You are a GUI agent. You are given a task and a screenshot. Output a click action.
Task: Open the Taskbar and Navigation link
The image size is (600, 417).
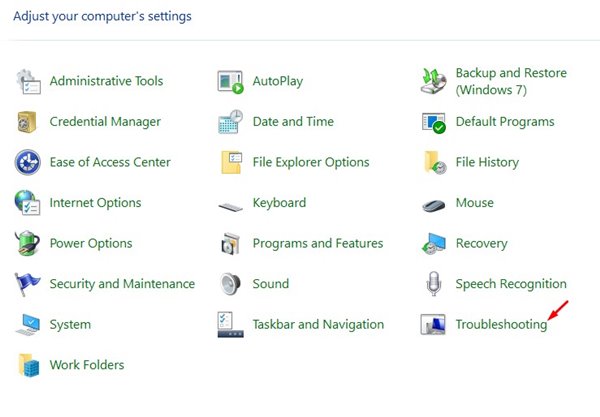(x=318, y=324)
